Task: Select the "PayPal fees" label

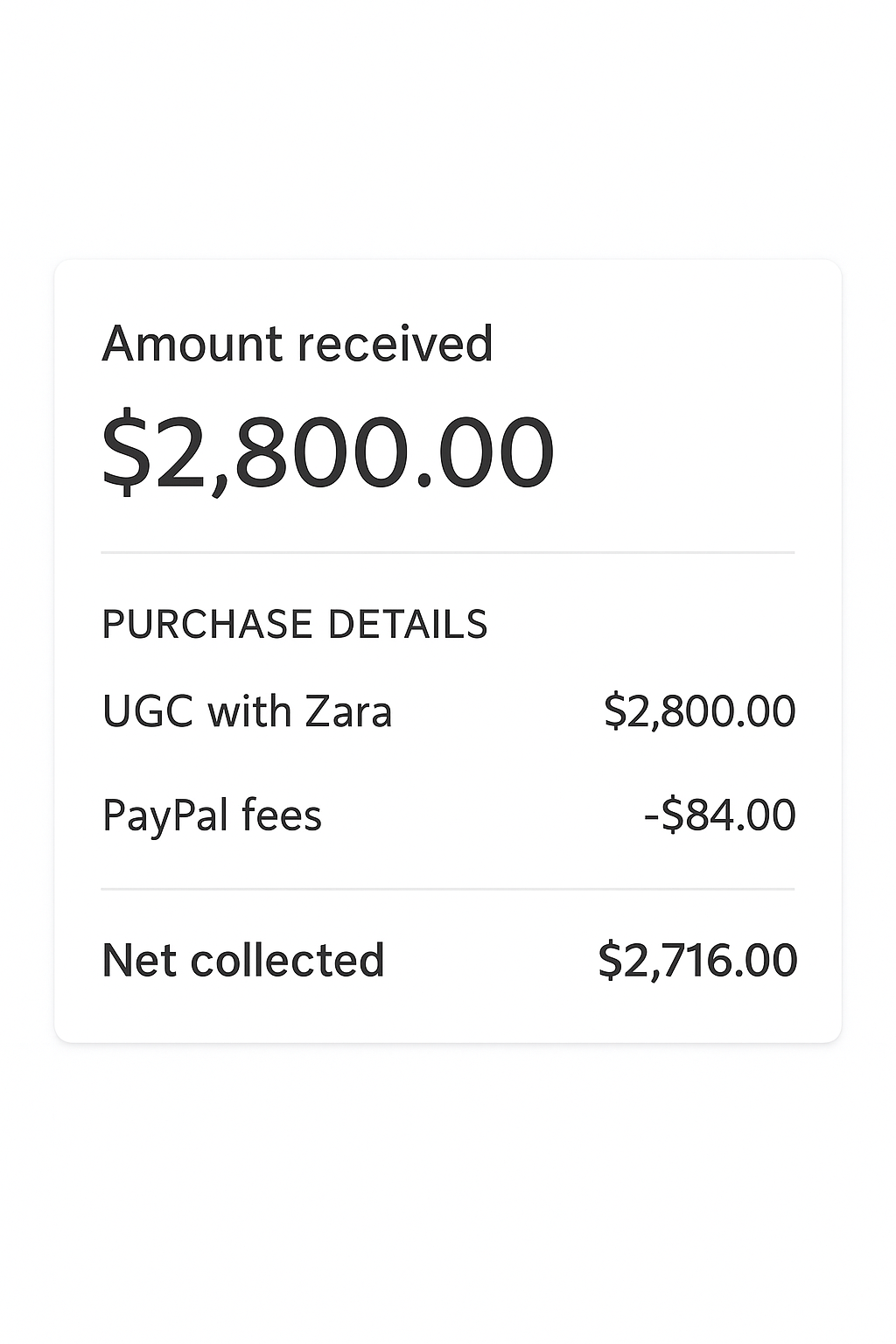Action: point(212,815)
